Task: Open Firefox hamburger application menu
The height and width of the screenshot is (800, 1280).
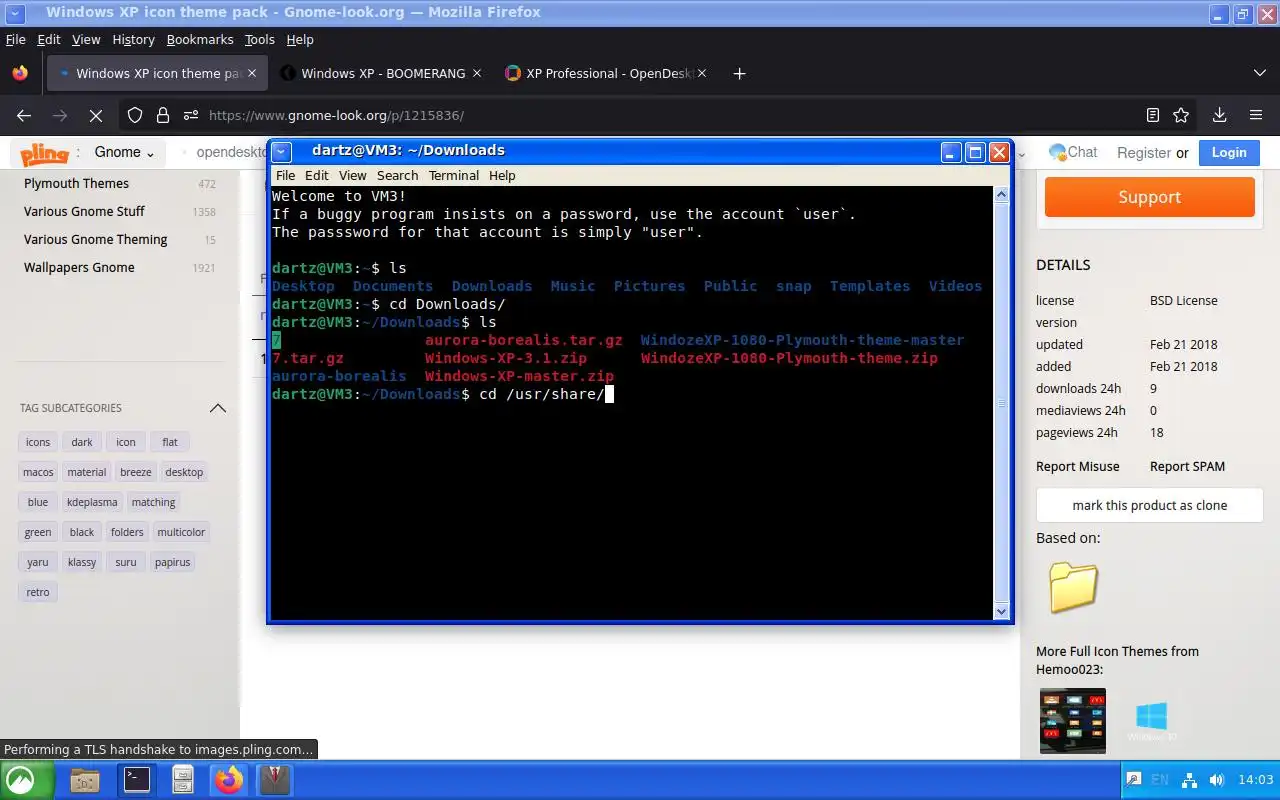Action: click(1256, 115)
